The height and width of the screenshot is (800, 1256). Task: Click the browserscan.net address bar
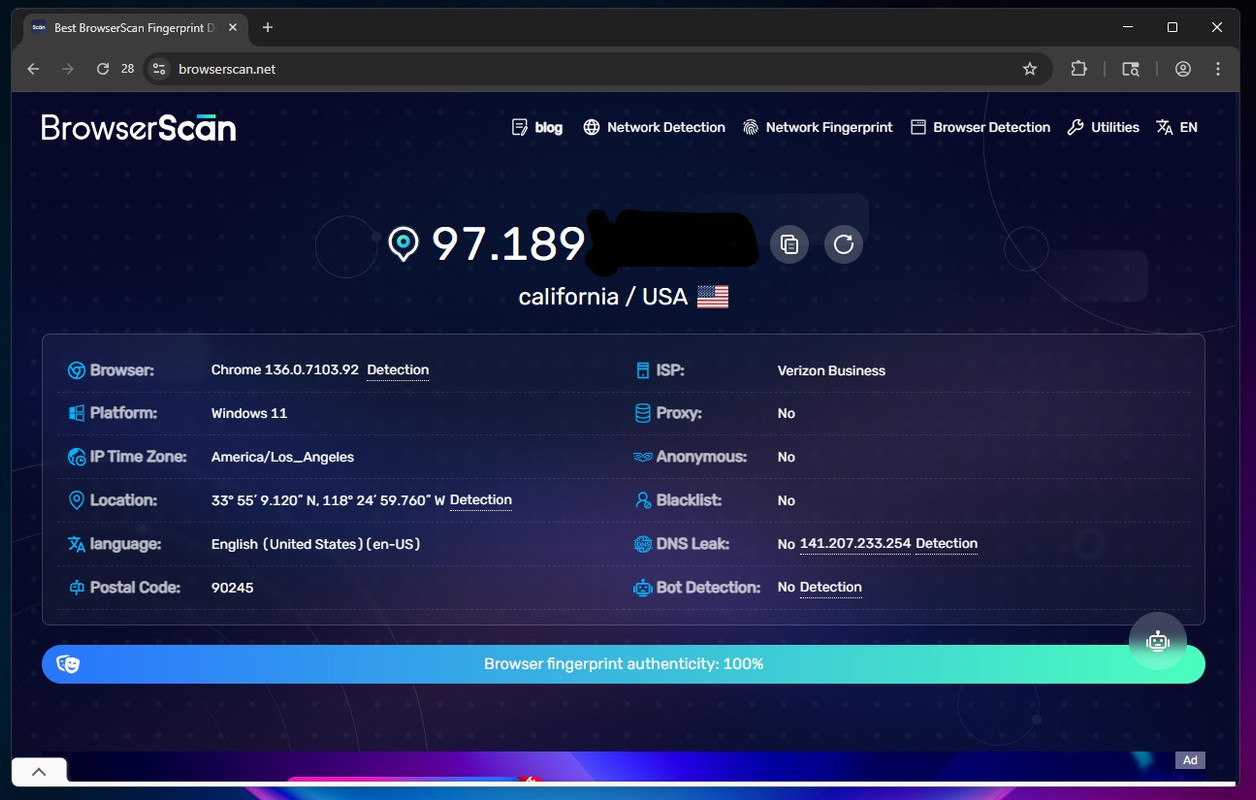pos(598,69)
